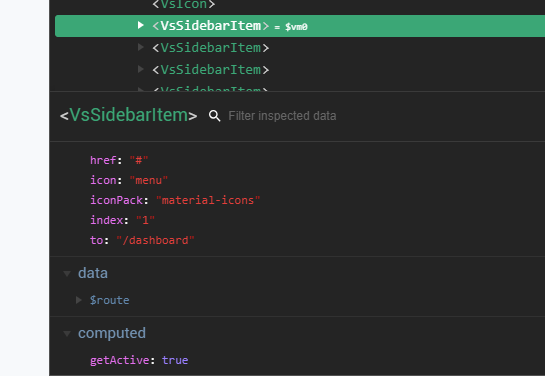Click the getActive computed value true
The height and width of the screenshot is (376, 545).
coord(175,360)
